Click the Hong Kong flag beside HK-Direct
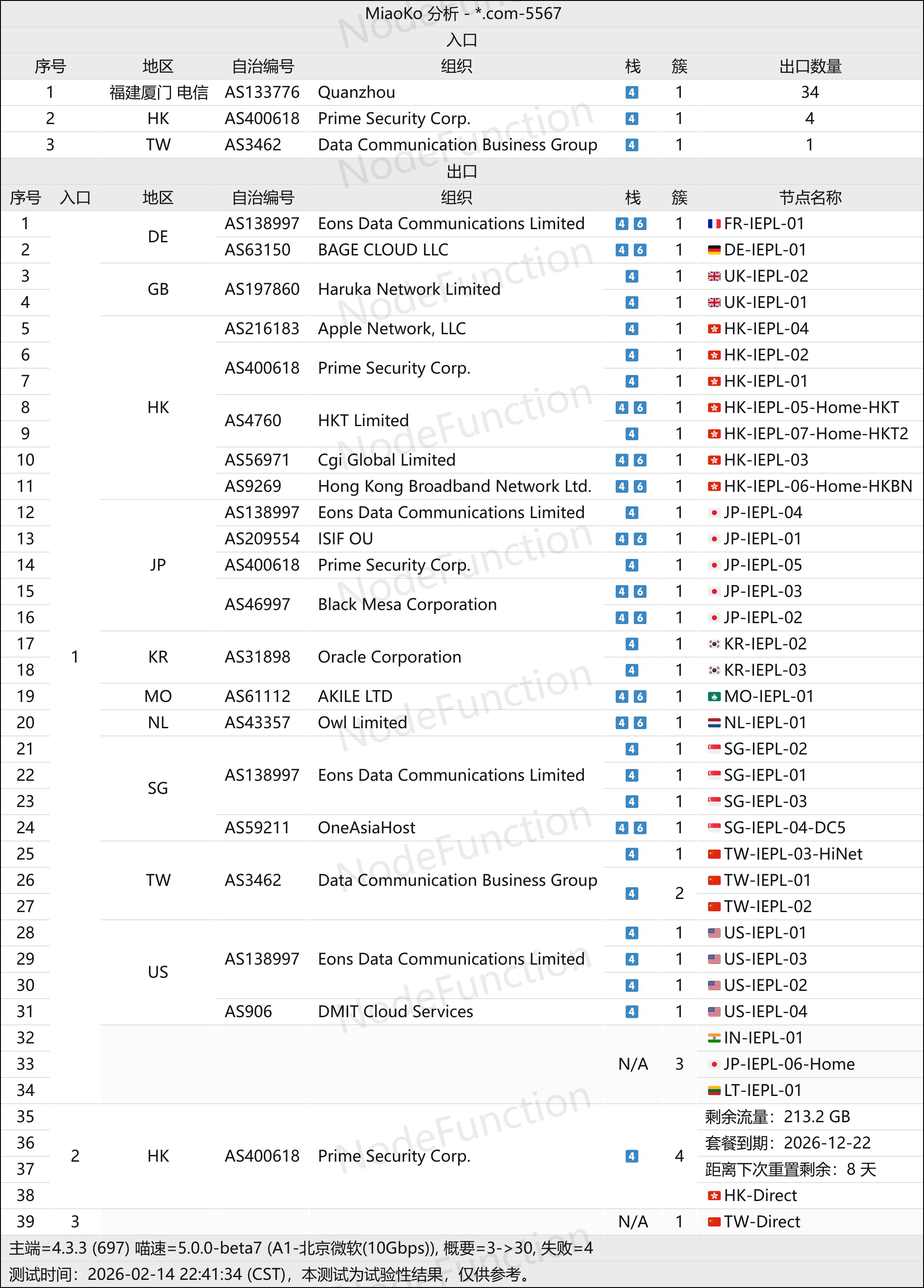 [714, 1196]
